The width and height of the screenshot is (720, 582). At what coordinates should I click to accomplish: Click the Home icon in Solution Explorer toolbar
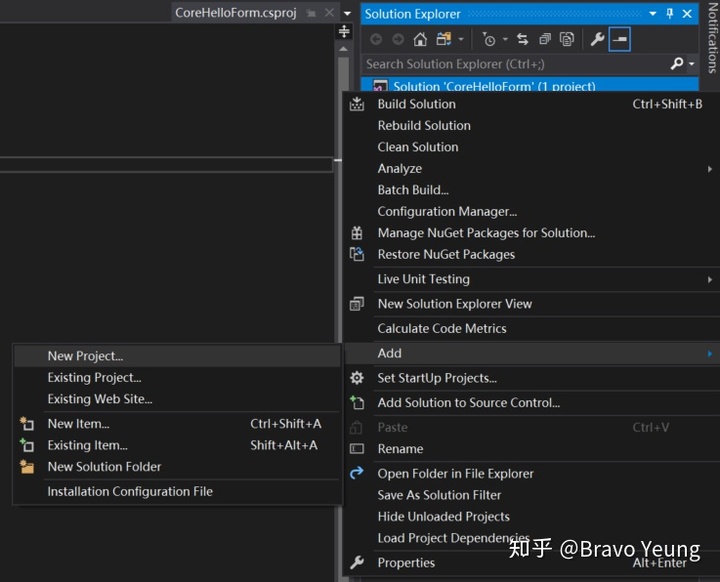coord(420,40)
